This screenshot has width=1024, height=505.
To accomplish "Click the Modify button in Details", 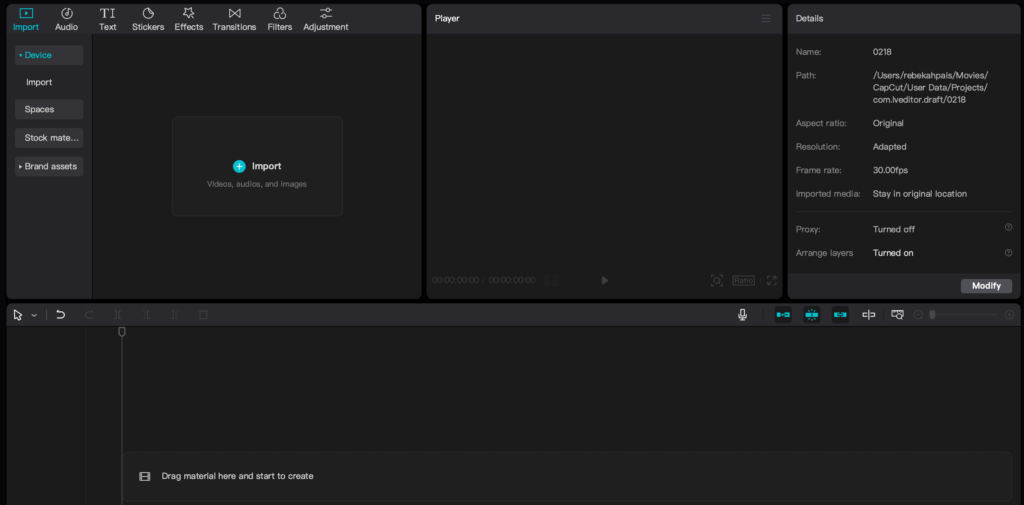I will click(986, 286).
